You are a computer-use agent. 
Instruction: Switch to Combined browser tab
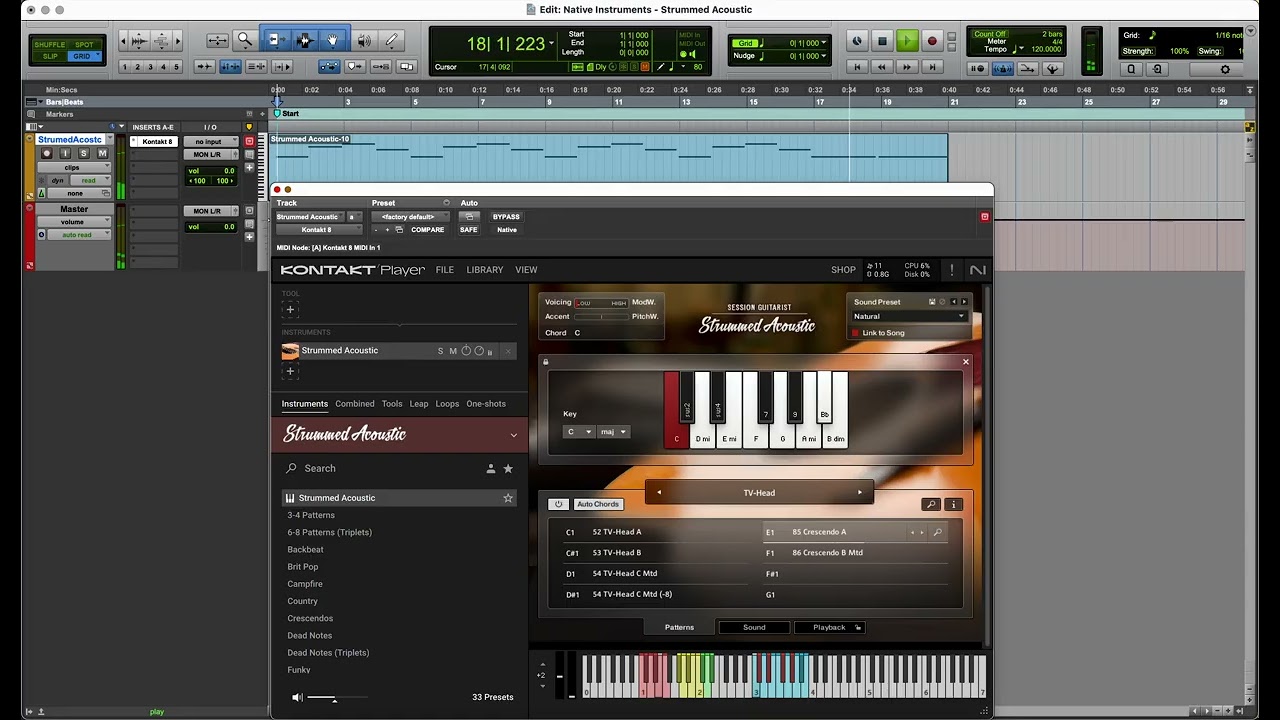click(355, 404)
